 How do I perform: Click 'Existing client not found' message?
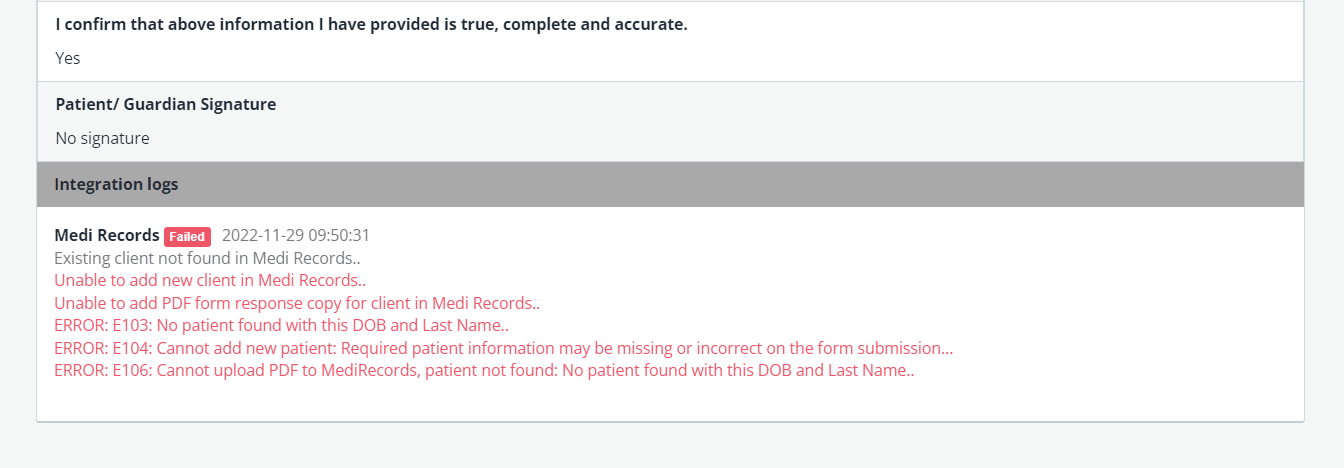pos(207,258)
